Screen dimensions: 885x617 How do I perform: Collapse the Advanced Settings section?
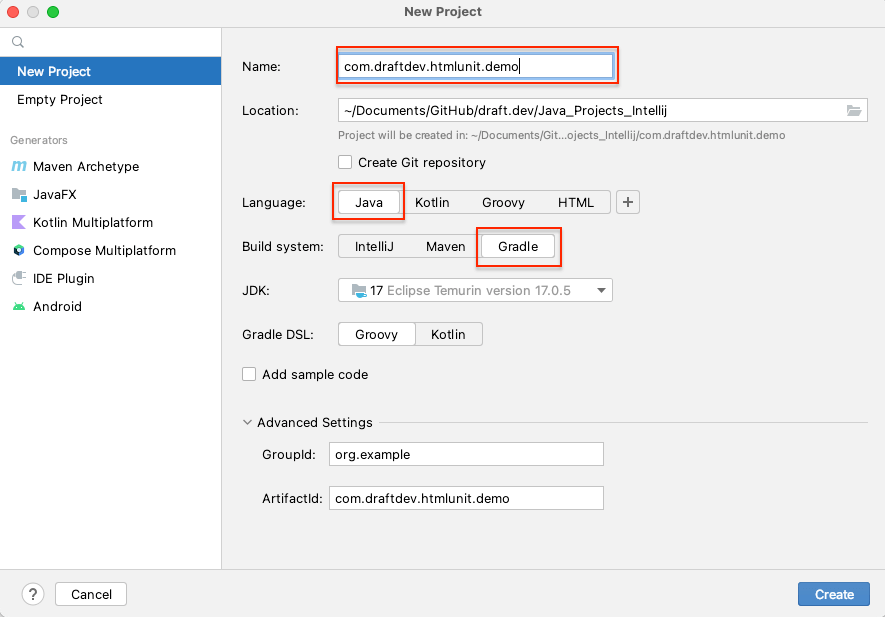pos(248,423)
